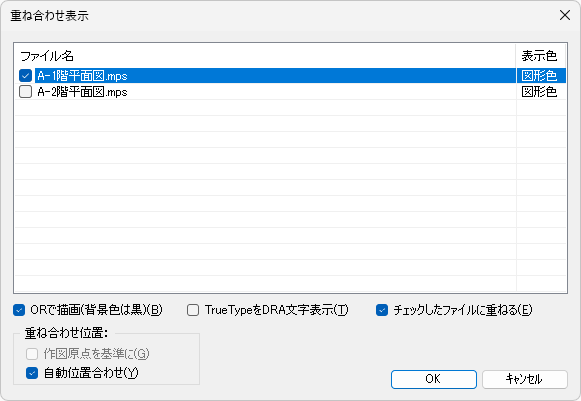Click the 重ね合わせ位置: group label
The height and width of the screenshot is (401, 581).
pos(66,333)
